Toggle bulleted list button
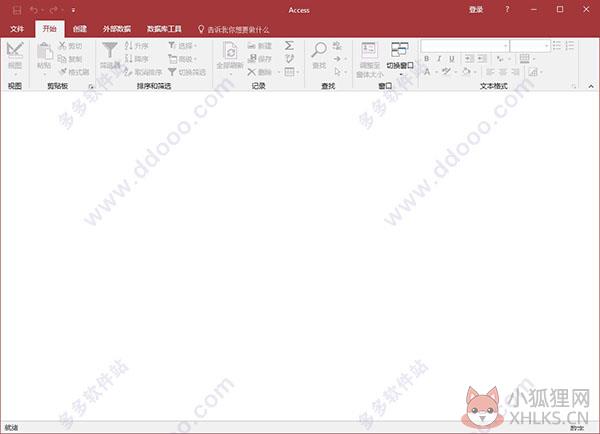Image resolution: width=600 pixels, height=434 pixels. pos(557,46)
